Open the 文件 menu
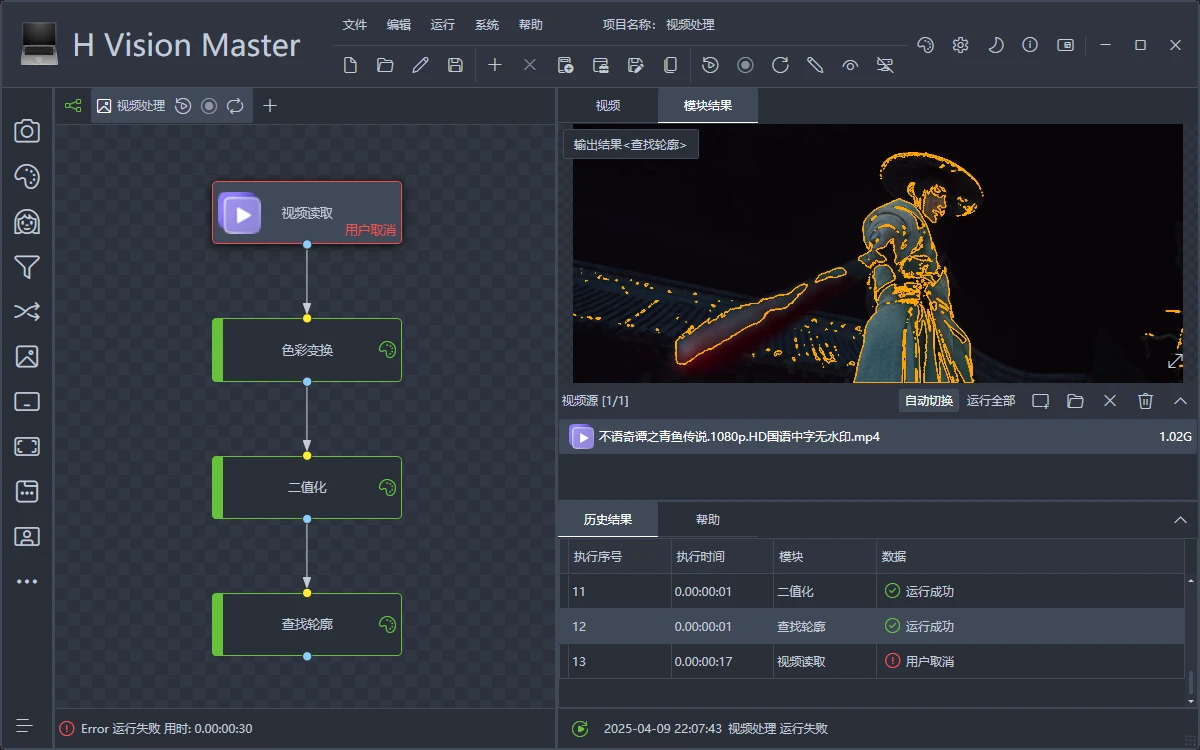This screenshot has width=1200, height=750. pyautogui.click(x=354, y=25)
